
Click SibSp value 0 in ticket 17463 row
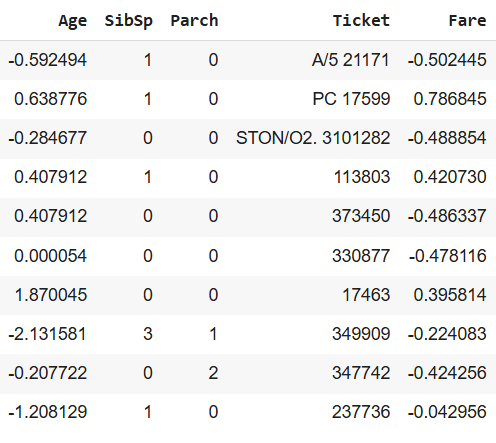click(148, 295)
